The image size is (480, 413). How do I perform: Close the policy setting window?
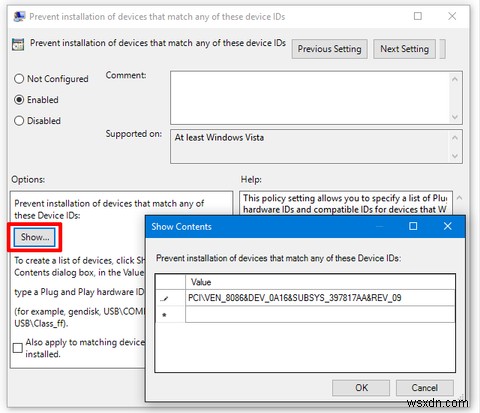(452, 16)
